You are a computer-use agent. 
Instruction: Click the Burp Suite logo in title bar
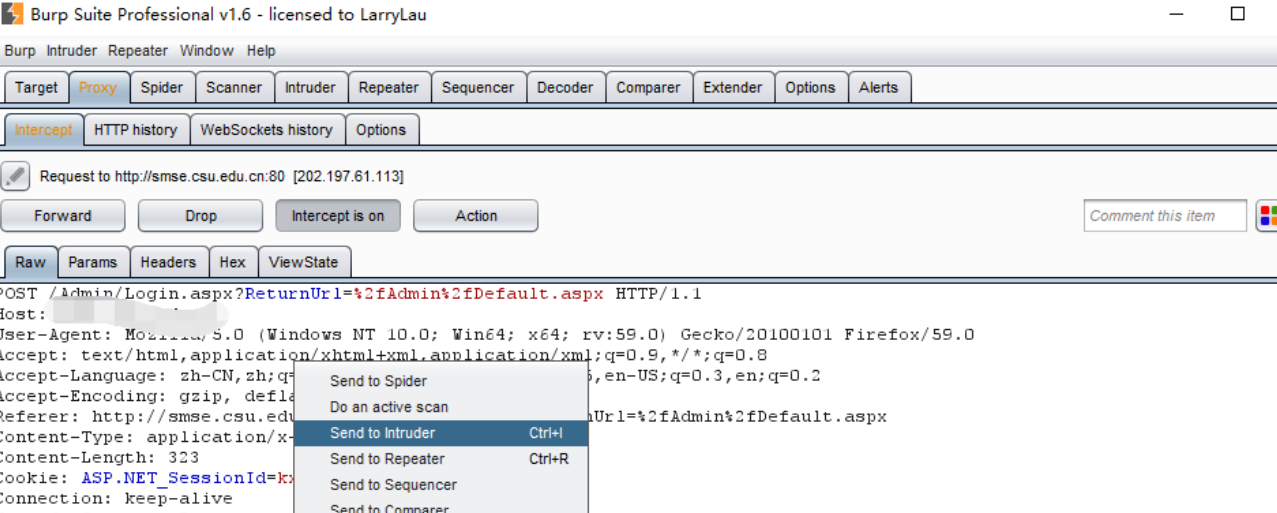pos(13,14)
